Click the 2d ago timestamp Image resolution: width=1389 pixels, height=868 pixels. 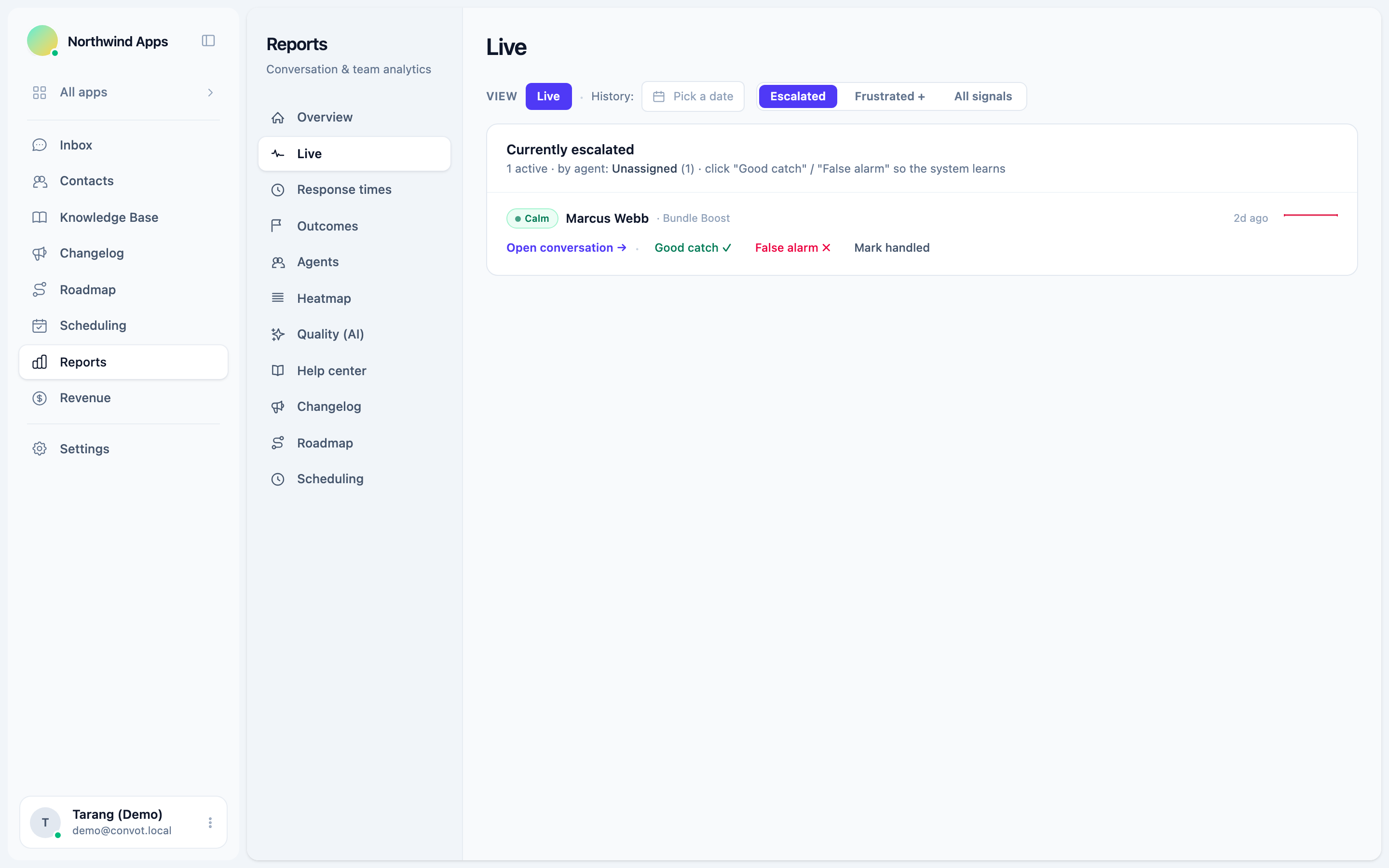click(1251, 219)
